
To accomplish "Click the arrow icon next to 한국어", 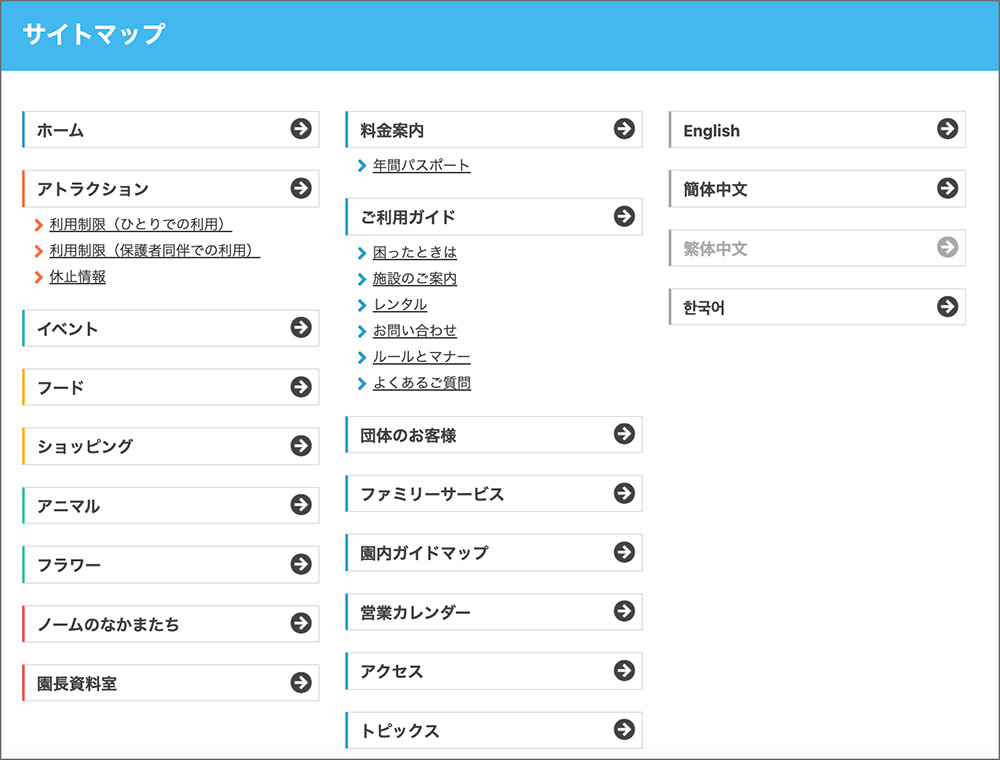I will [x=948, y=307].
